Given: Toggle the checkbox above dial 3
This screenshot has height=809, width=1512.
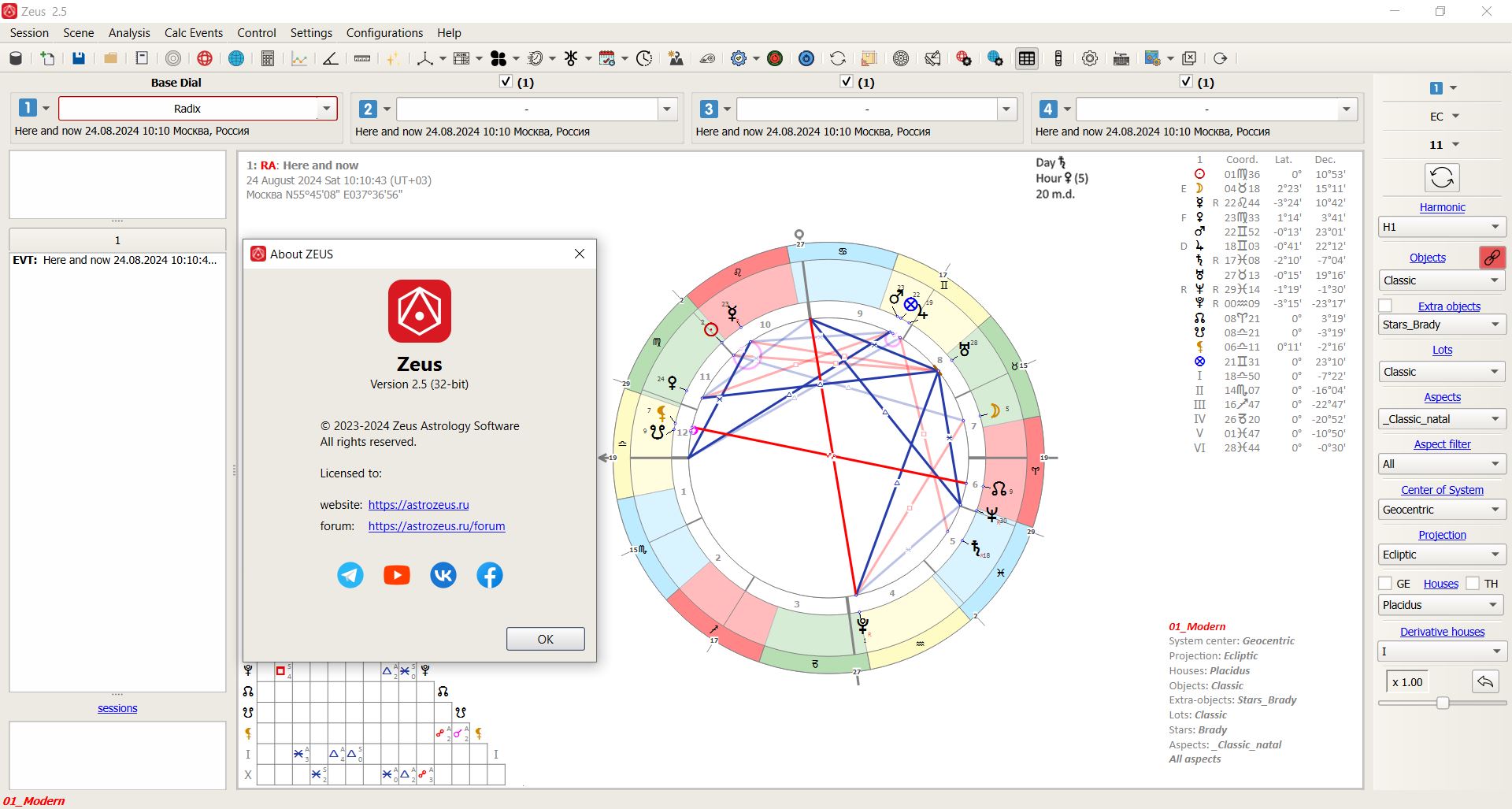Looking at the screenshot, I should 847,81.
